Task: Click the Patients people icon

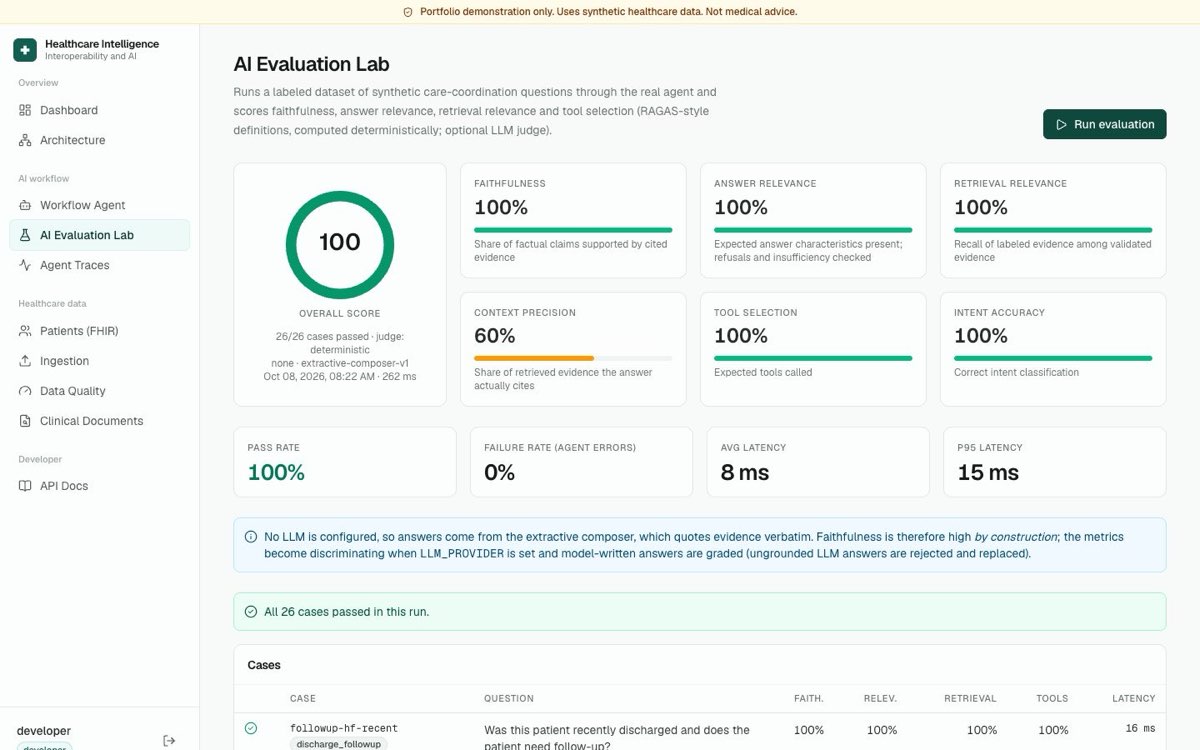Action: pos(25,331)
